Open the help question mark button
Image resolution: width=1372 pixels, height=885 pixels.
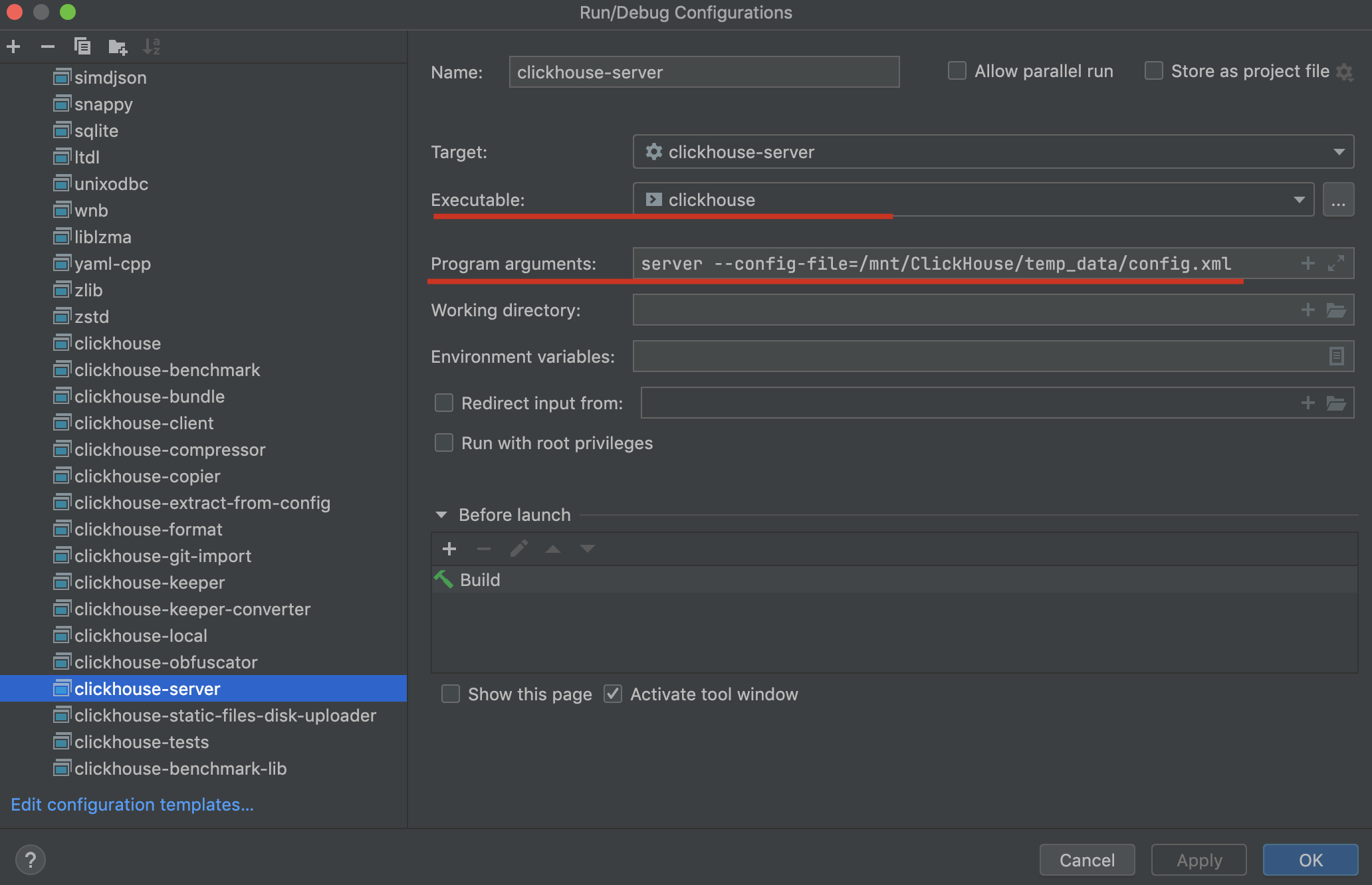coord(31,860)
